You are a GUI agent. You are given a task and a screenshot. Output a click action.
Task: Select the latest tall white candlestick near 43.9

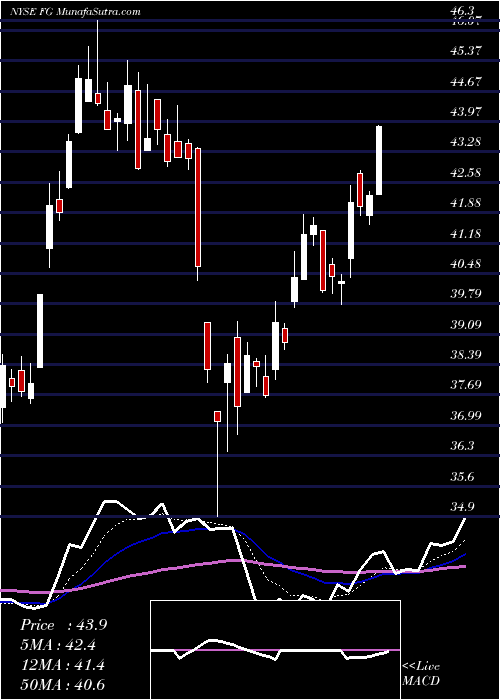pos(379,160)
